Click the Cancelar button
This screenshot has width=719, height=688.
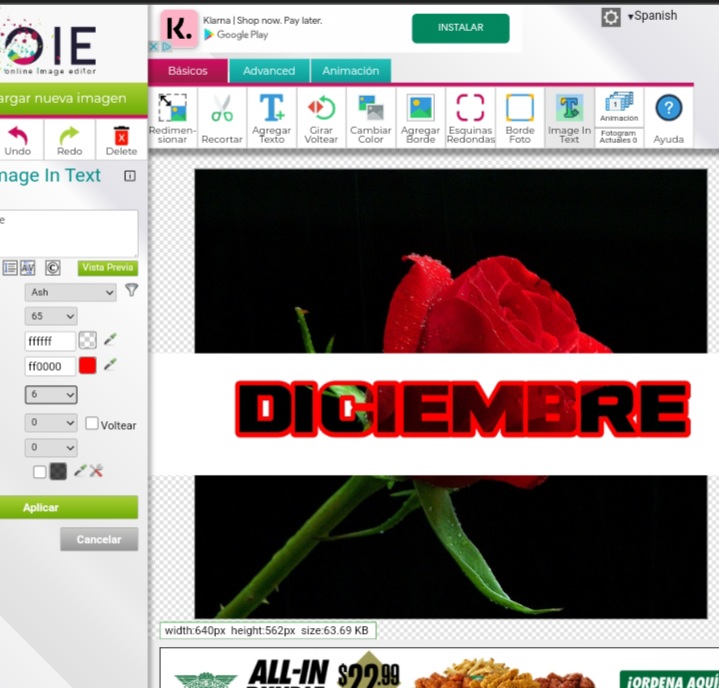[98, 540]
